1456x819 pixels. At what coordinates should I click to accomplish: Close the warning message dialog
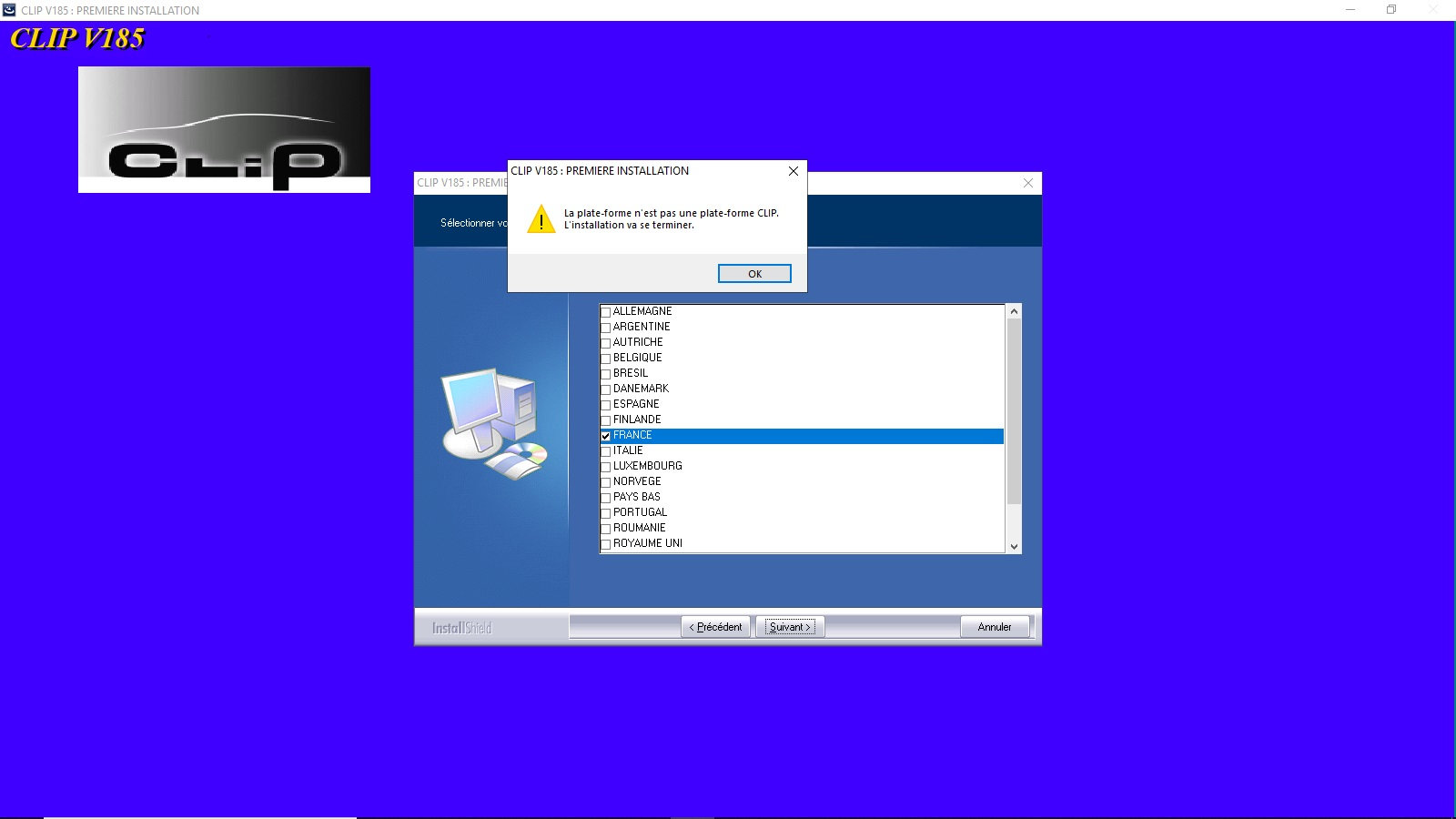pos(794,171)
